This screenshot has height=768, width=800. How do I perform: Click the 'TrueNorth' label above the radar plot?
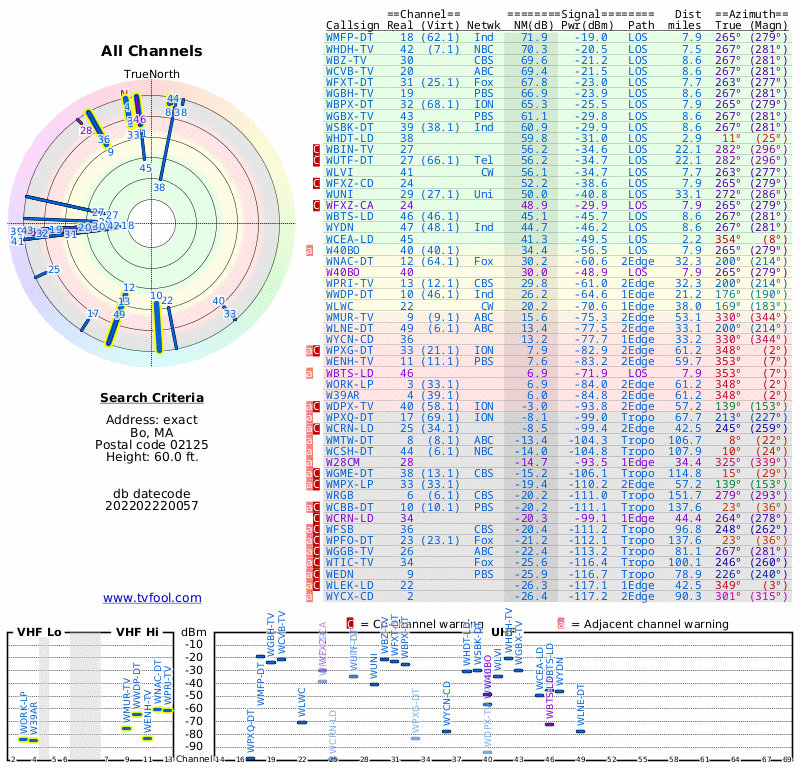point(152,74)
